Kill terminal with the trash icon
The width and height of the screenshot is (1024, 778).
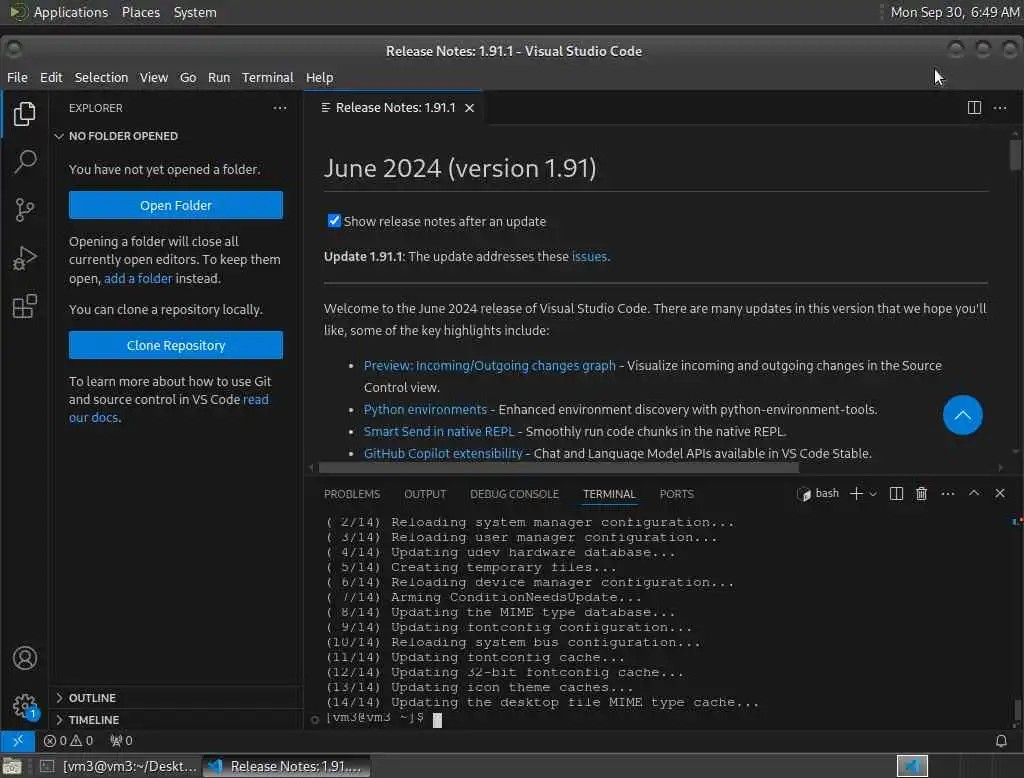pos(921,494)
